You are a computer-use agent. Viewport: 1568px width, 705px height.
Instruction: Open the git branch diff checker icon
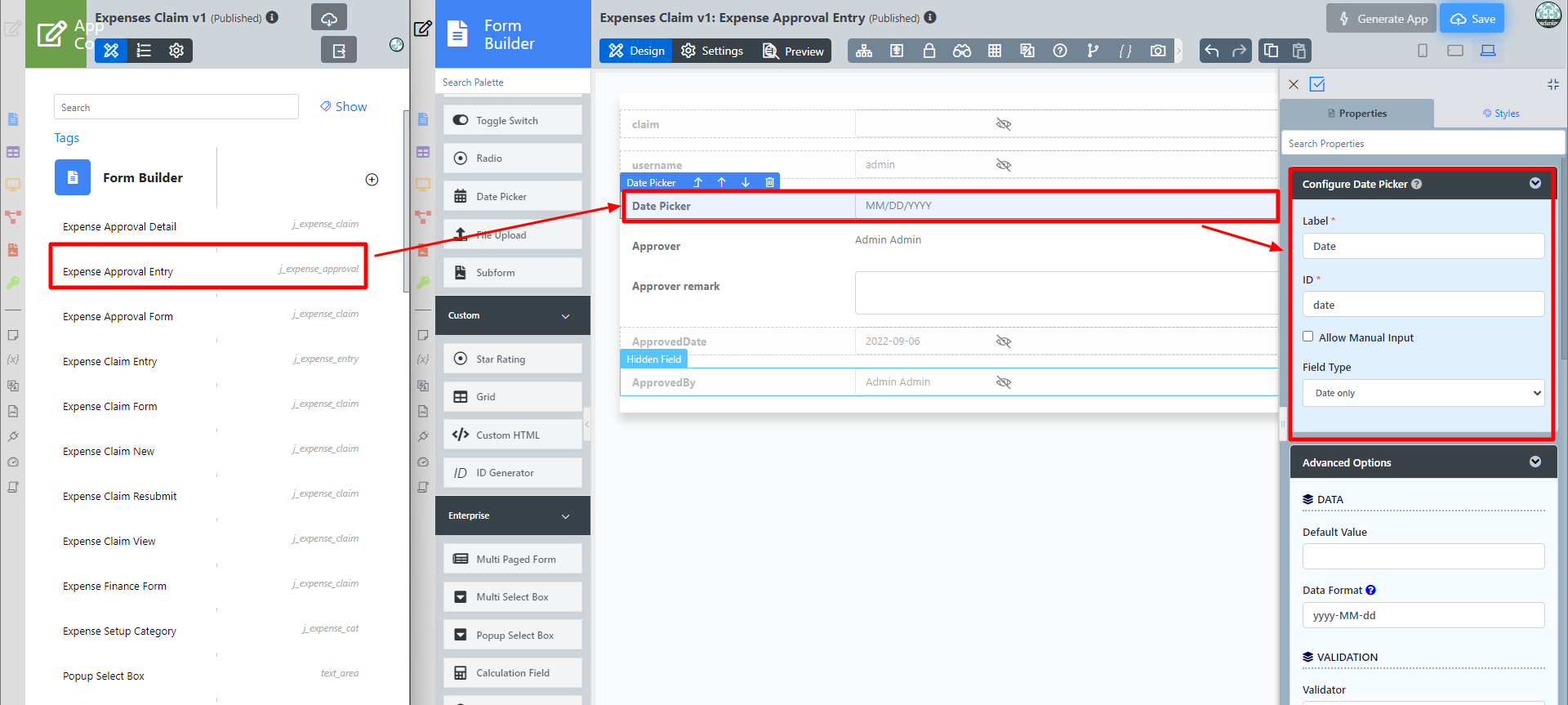click(1093, 51)
